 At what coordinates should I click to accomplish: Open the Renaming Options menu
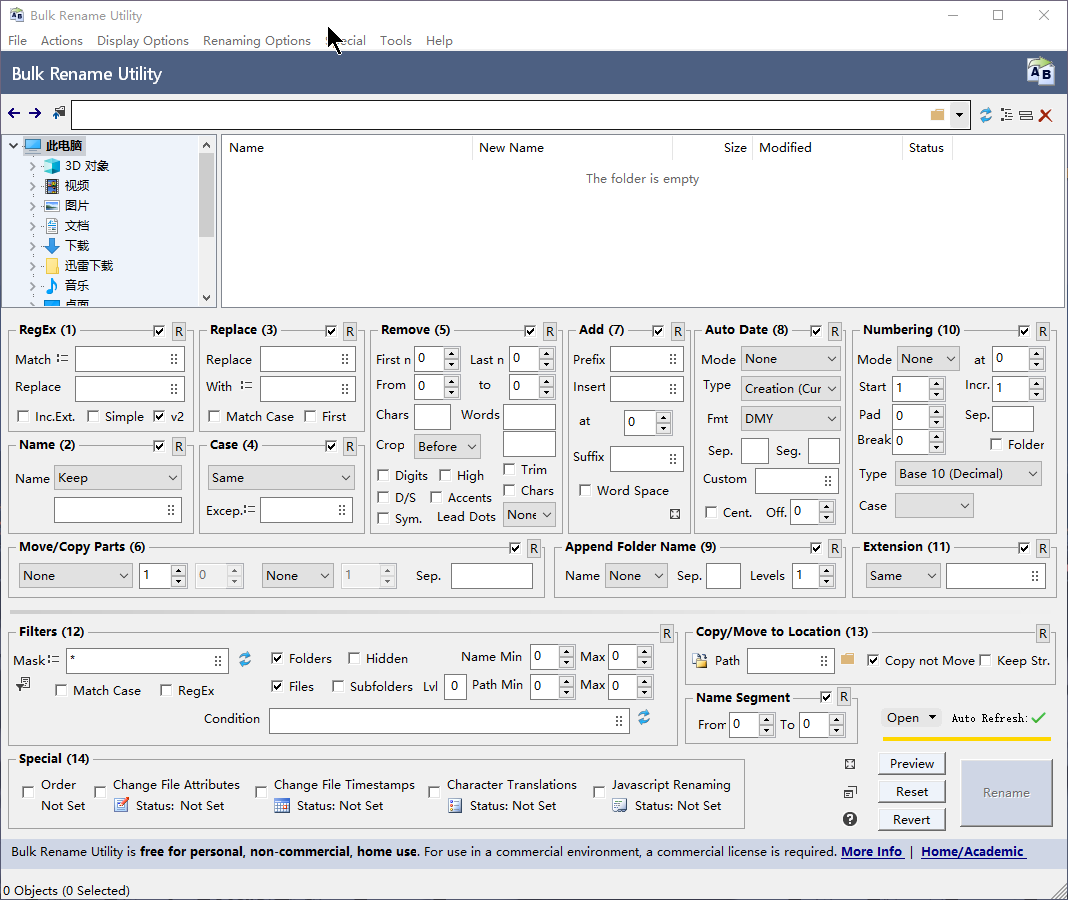pyautogui.click(x=257, y=40)
